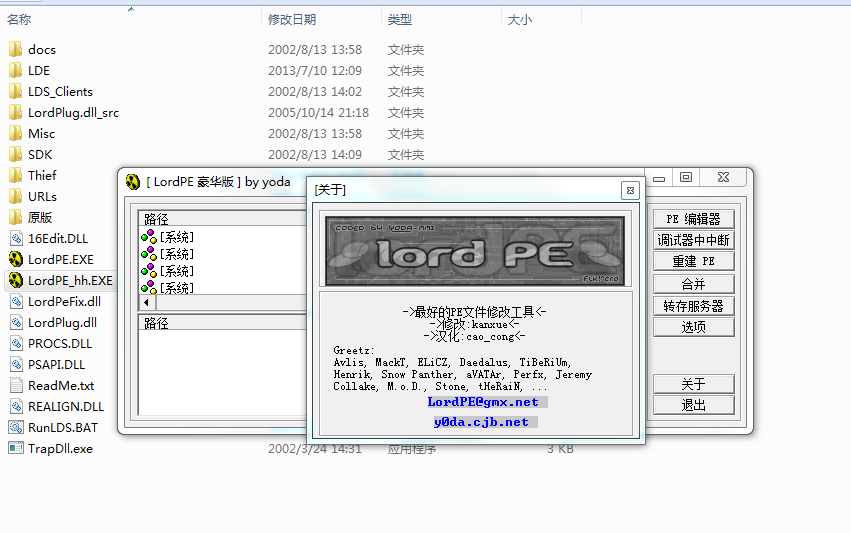851x533 pixels.
Task: Select the ReadMe.txt file icon
Action: tap(16, 385)
